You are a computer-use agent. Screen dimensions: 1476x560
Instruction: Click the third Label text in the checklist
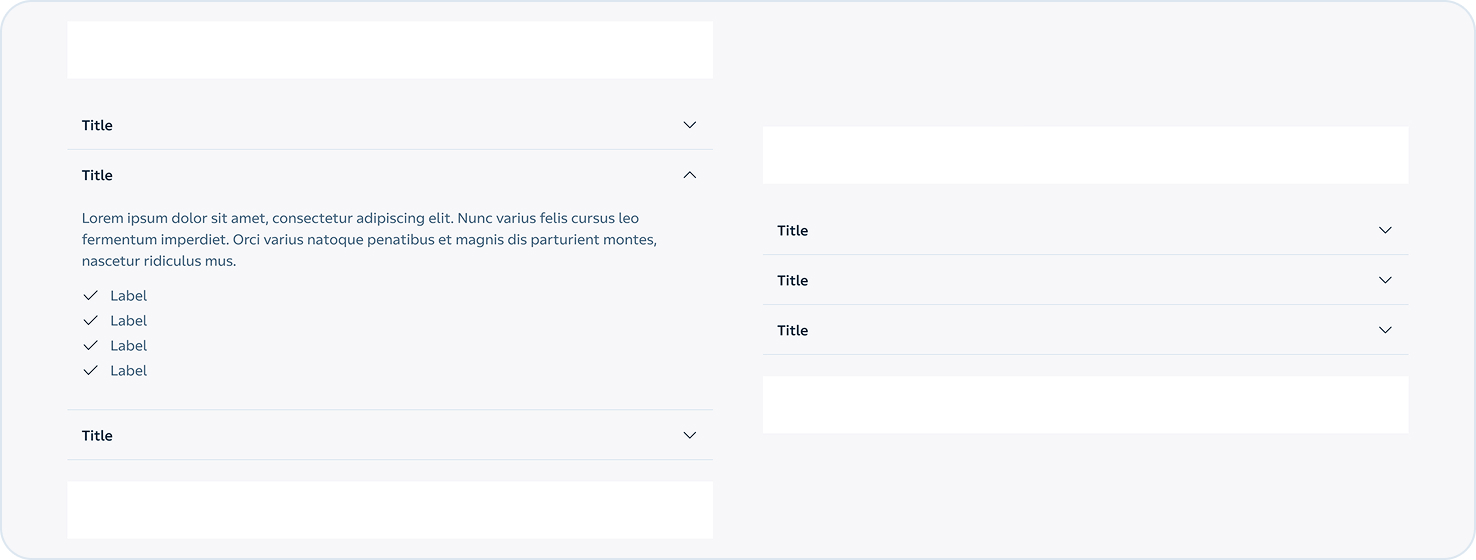click(x=129, y=346)
